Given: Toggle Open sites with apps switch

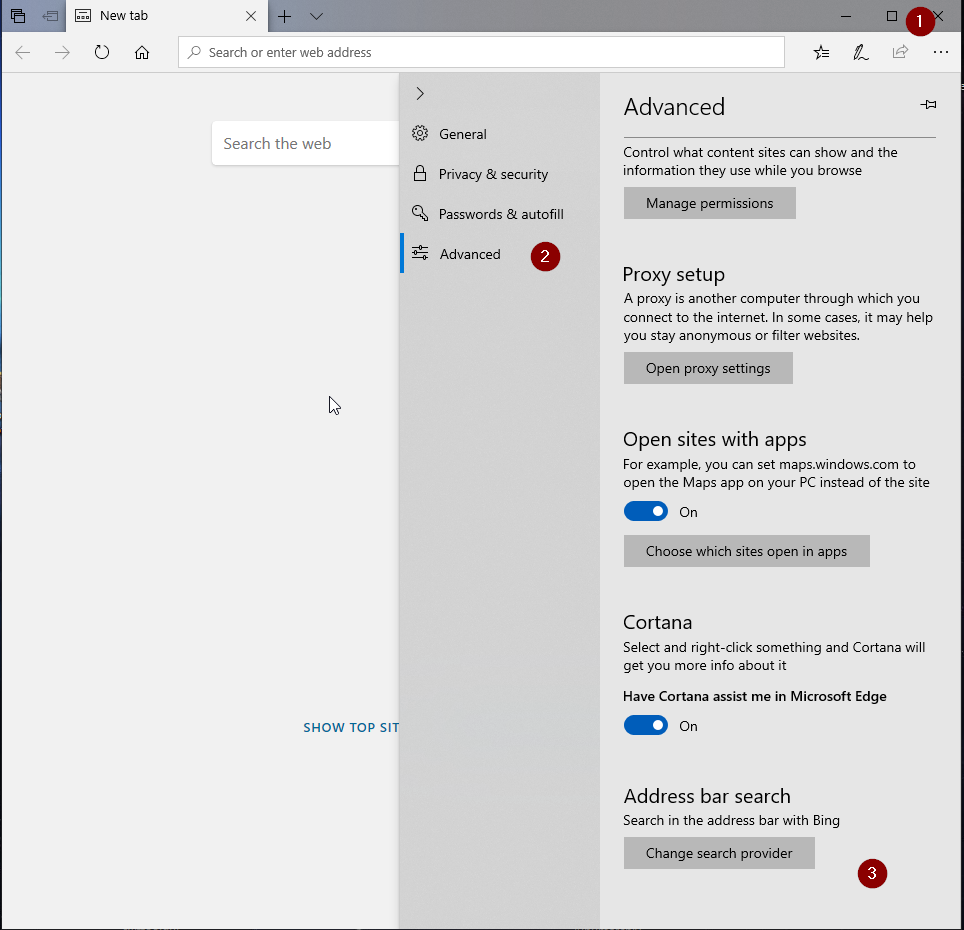Looking at the screenshot, I should point(646,511).
